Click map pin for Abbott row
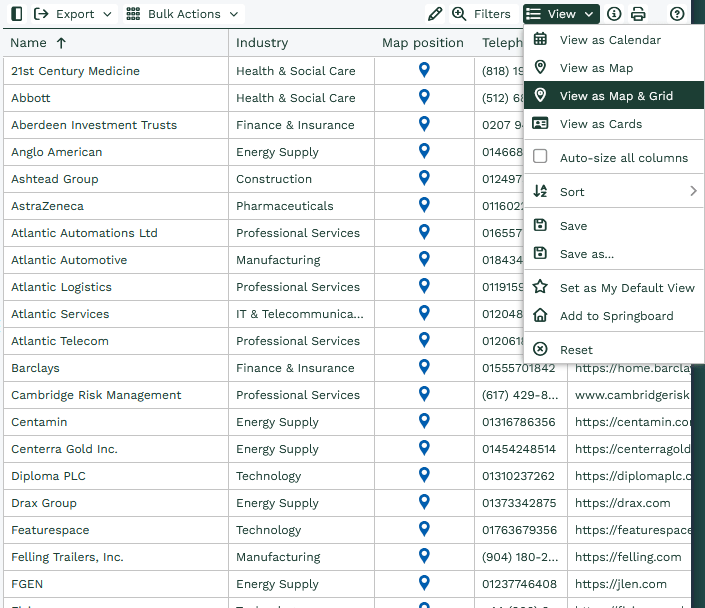The width and height of the screenshot is (705, 608). 424,97
